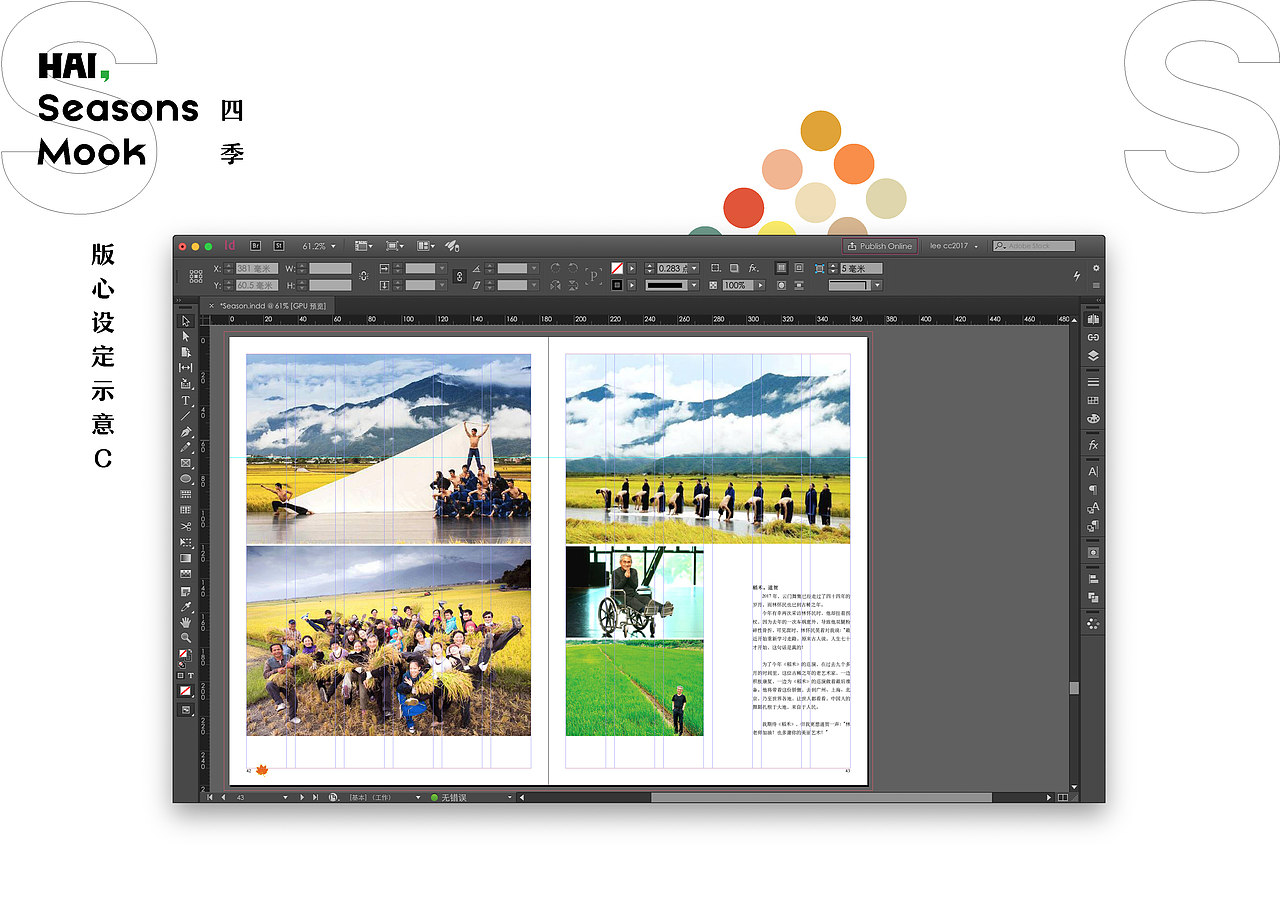1280x899 pixels.
Task: Toggle constrain proportions for scaling link
Action: click(x=459, y=276)
